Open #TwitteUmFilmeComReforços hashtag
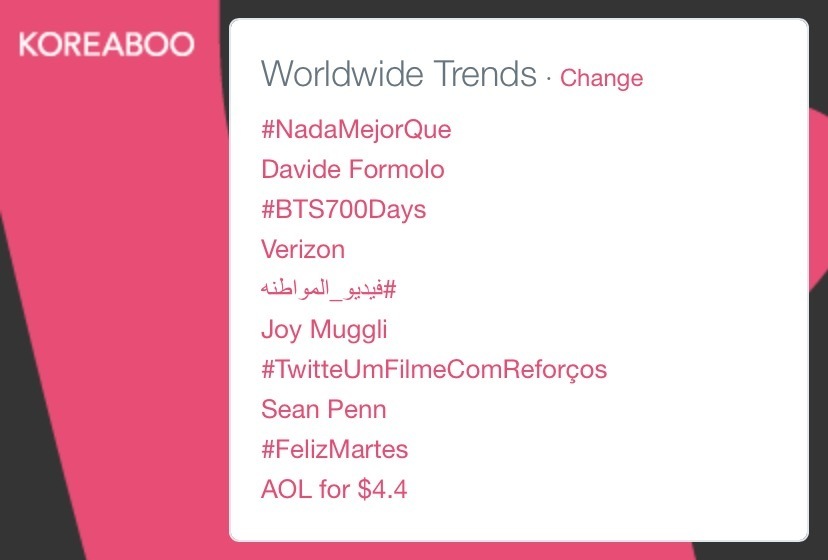The image size is (828, 560). click(434, 369)
